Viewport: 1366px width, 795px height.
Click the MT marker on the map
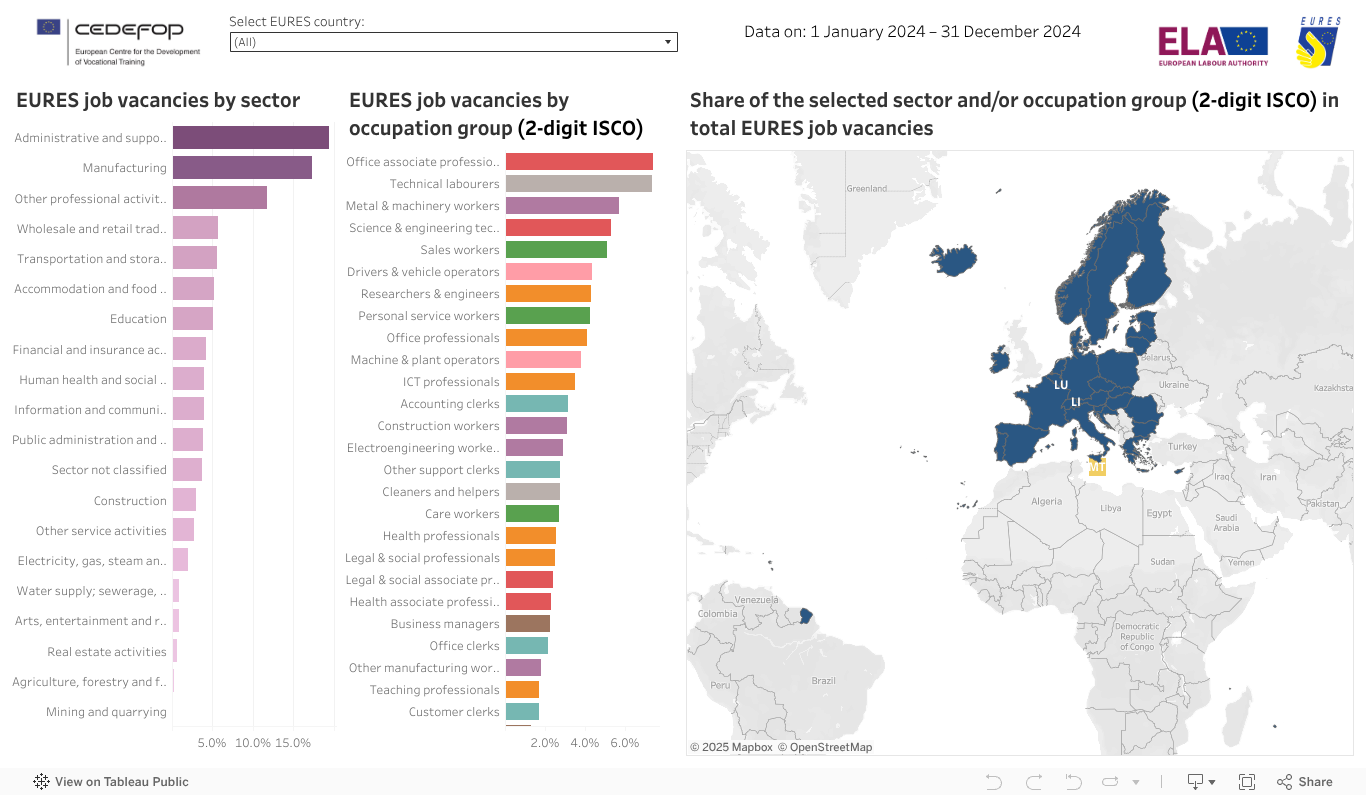(x=1097, y=467)
